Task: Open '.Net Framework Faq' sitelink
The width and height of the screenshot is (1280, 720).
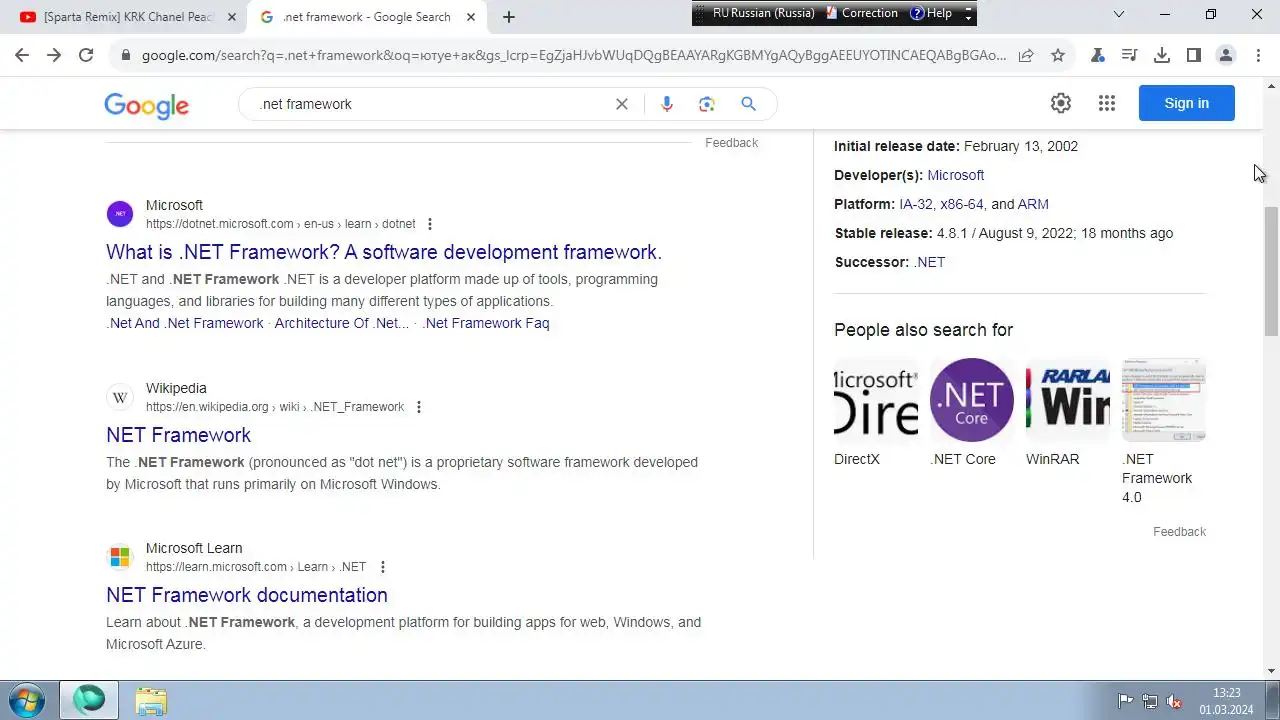Action: click(485, 323)
